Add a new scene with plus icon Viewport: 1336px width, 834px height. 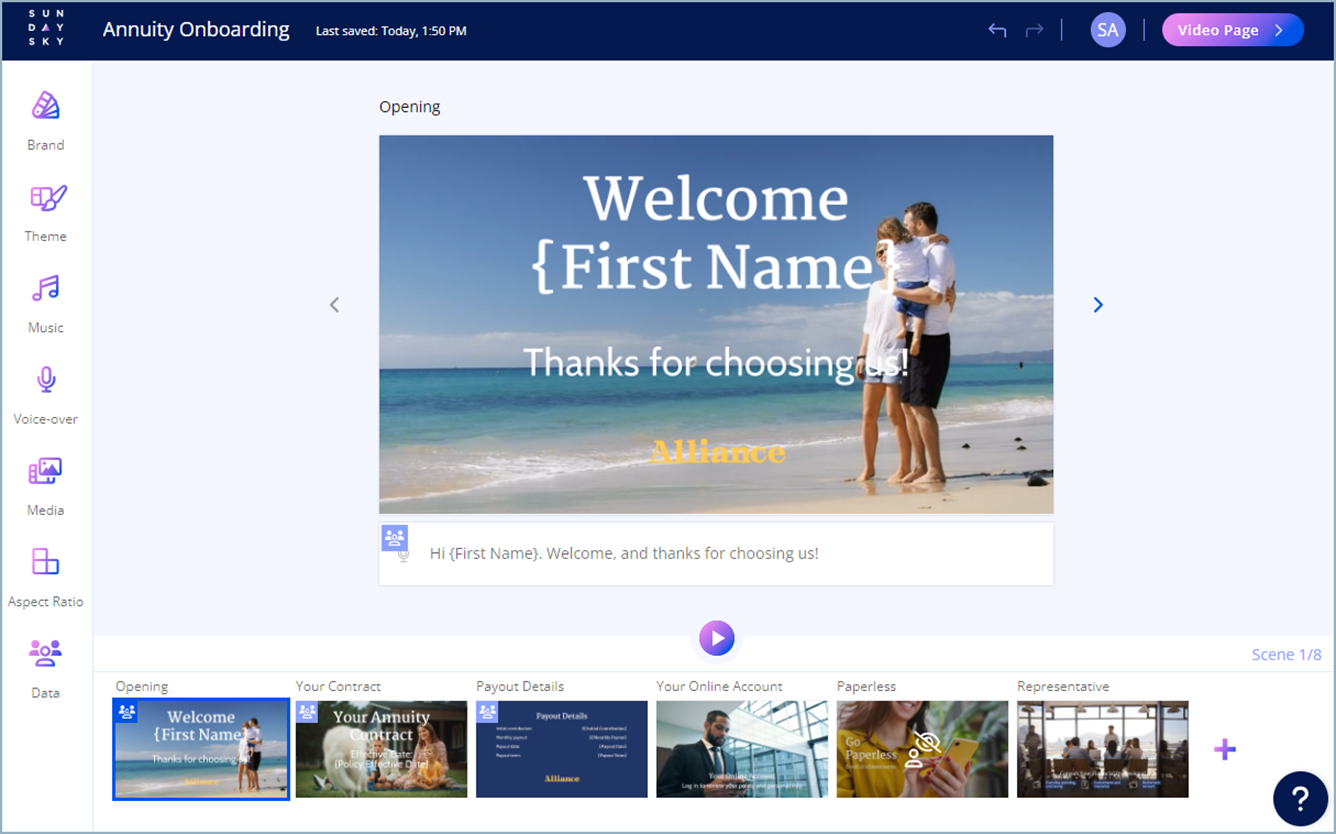tap(1225, 749)
